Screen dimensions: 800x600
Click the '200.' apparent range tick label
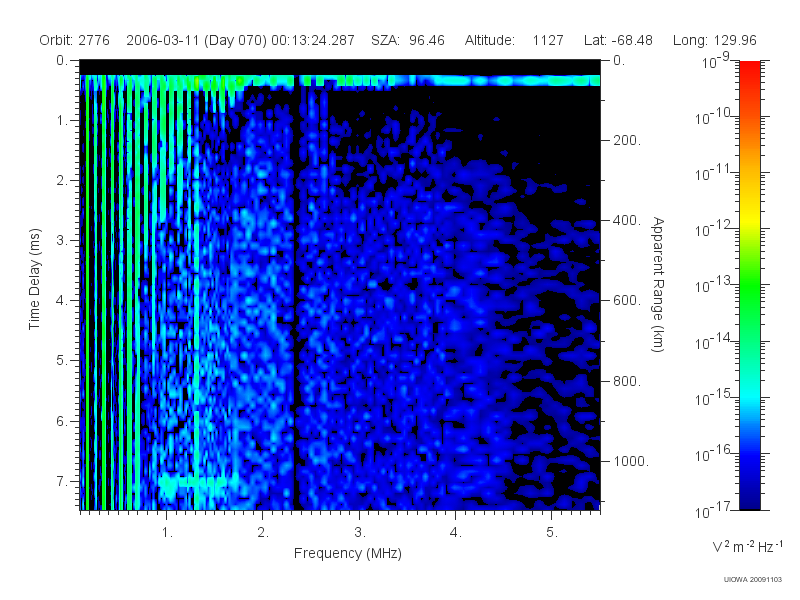(627, 140)
